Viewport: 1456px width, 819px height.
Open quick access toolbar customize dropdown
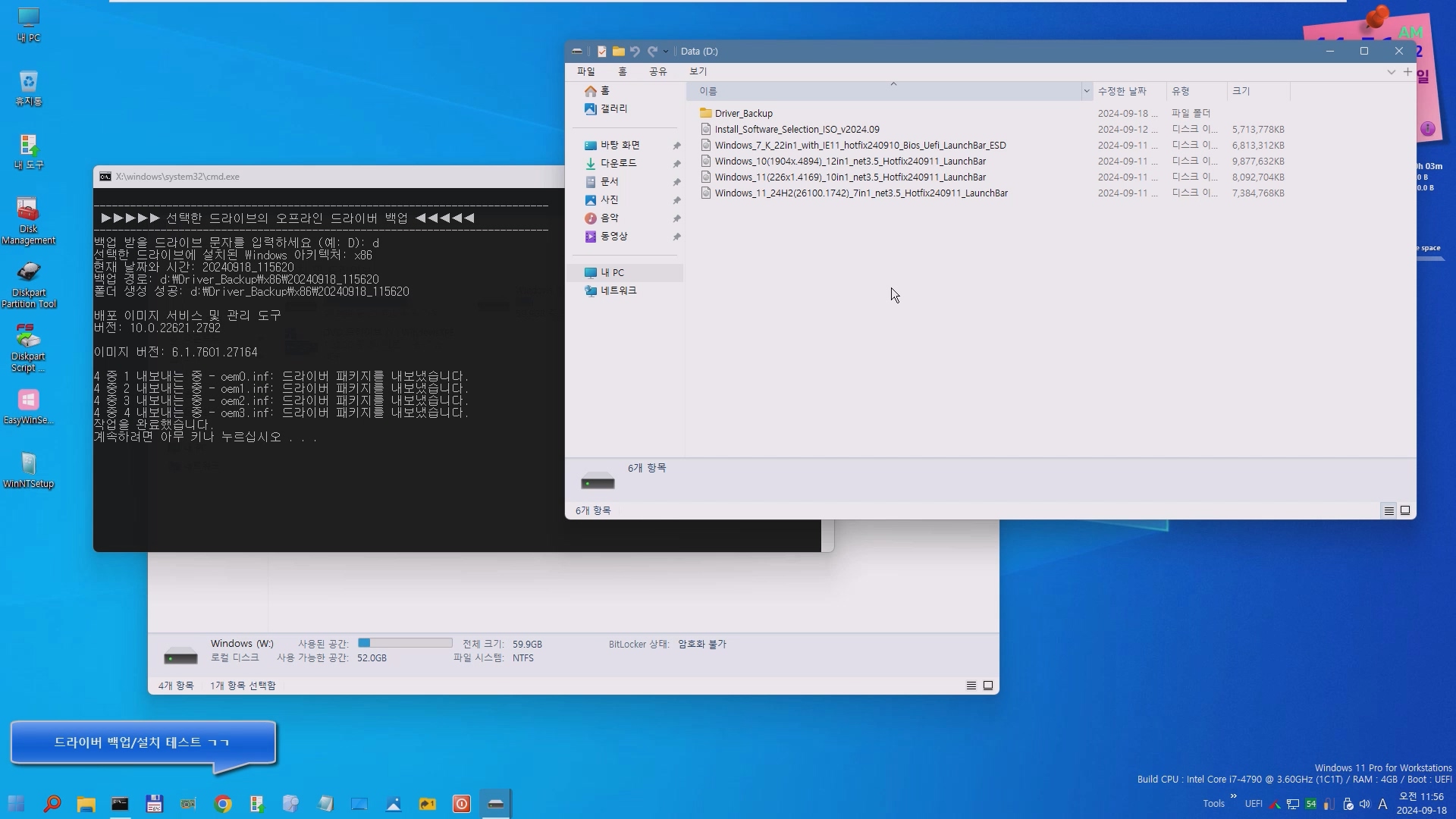pos(666,52)
